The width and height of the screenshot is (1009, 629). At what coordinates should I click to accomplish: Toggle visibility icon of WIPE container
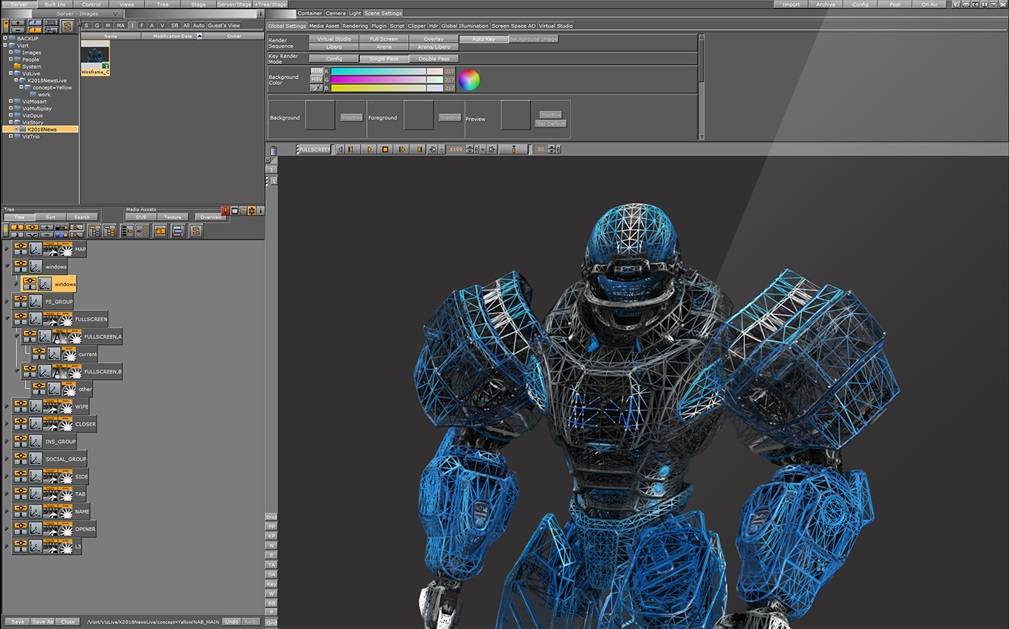19,407
